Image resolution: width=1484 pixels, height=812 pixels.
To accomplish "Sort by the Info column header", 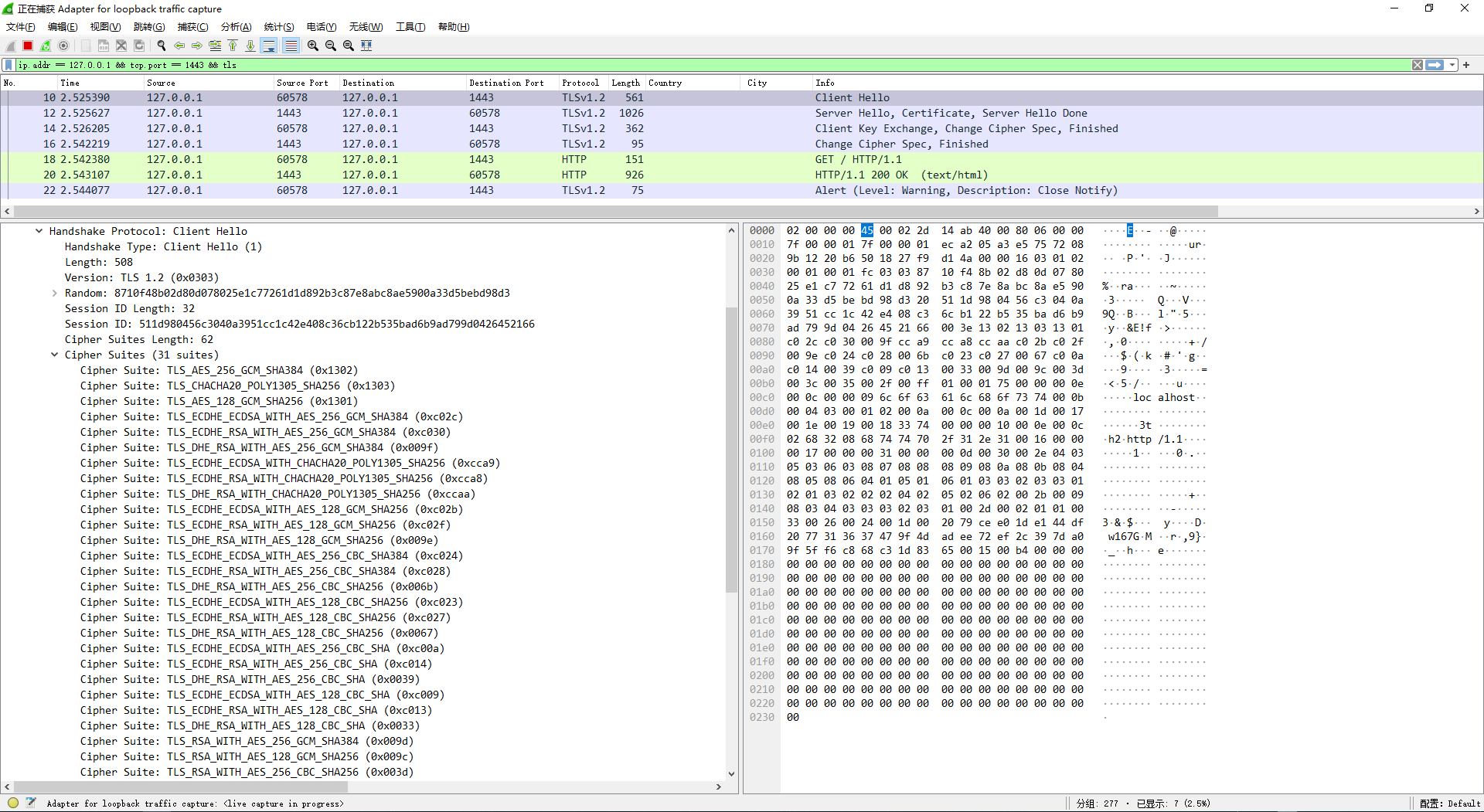I will tap(1147, 83).
